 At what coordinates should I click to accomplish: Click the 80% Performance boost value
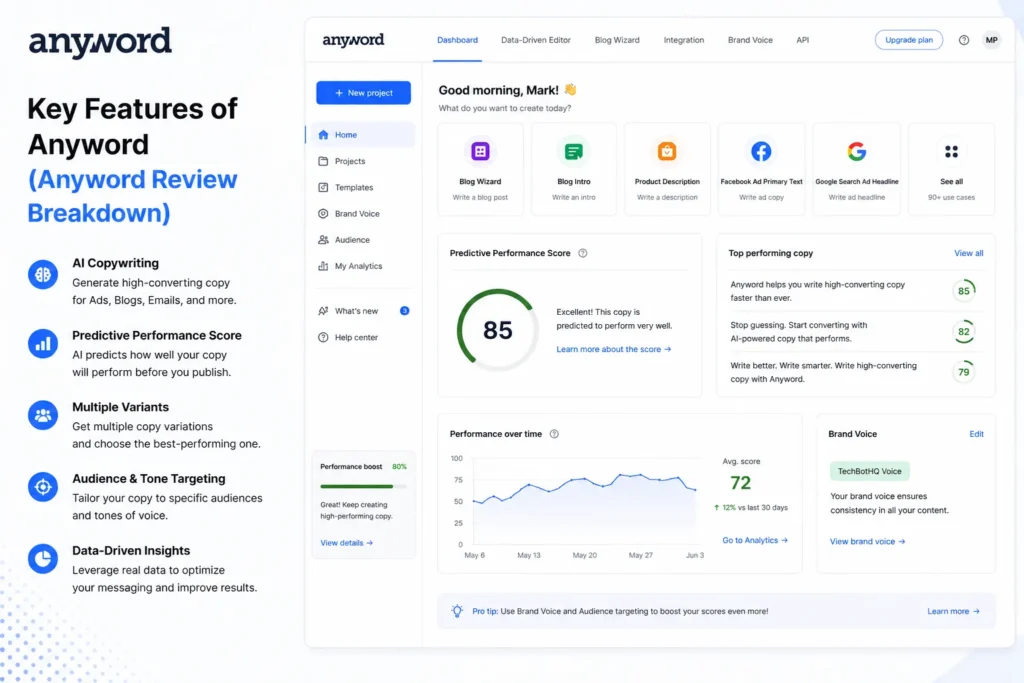(399, 467)
